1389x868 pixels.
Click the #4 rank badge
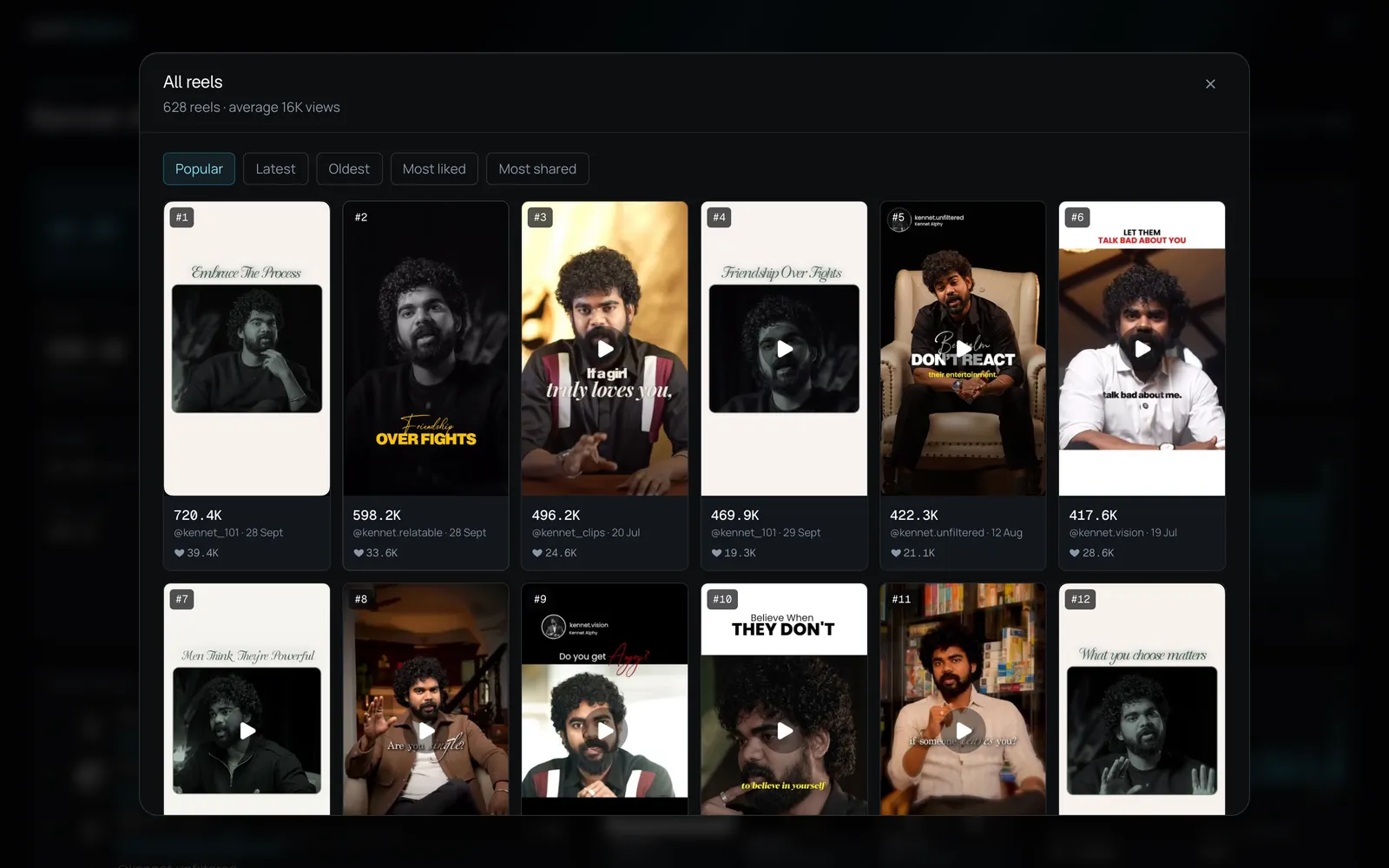click(719, 217)
